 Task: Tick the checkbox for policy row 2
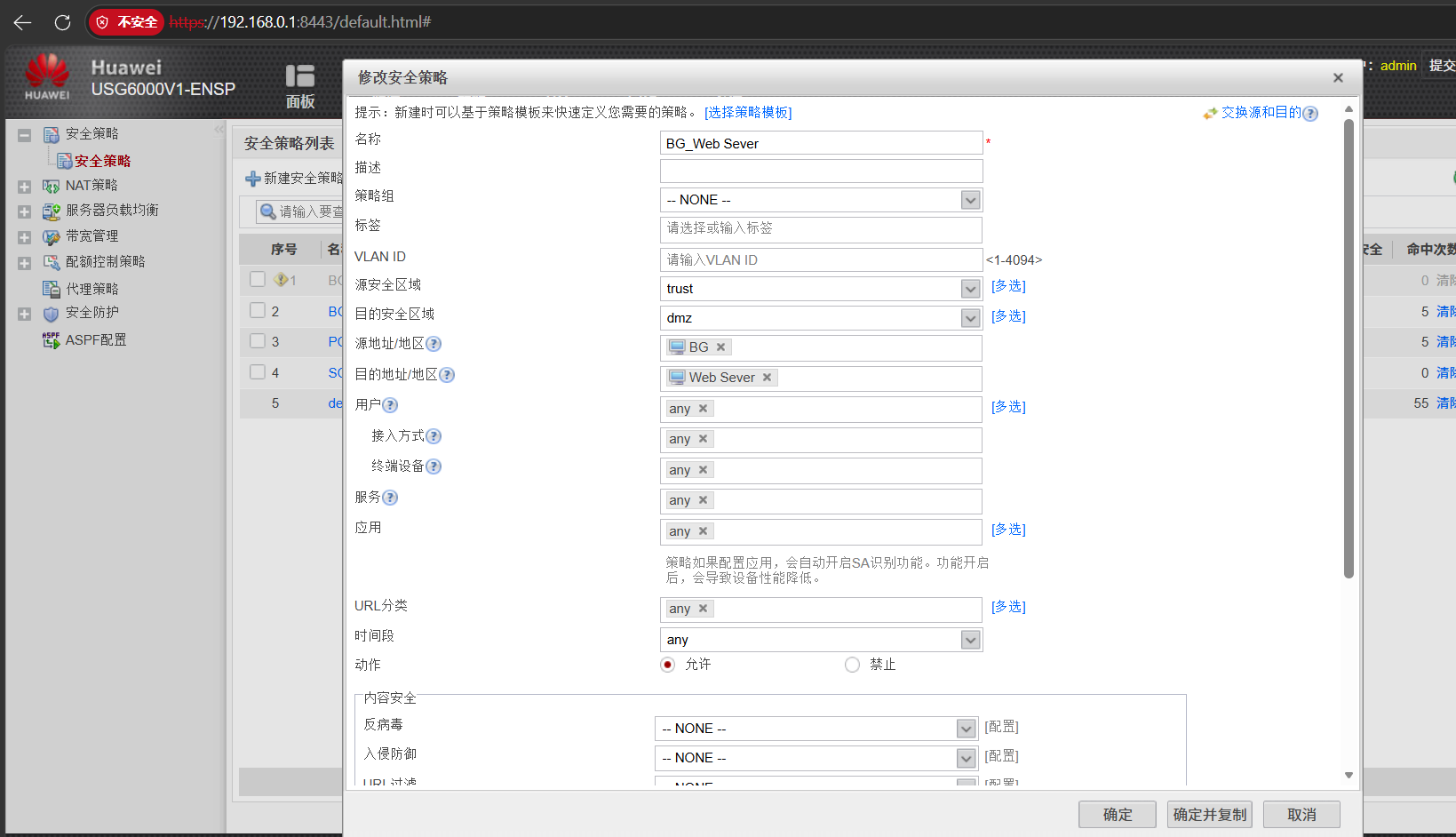click(x=258, y=310)
